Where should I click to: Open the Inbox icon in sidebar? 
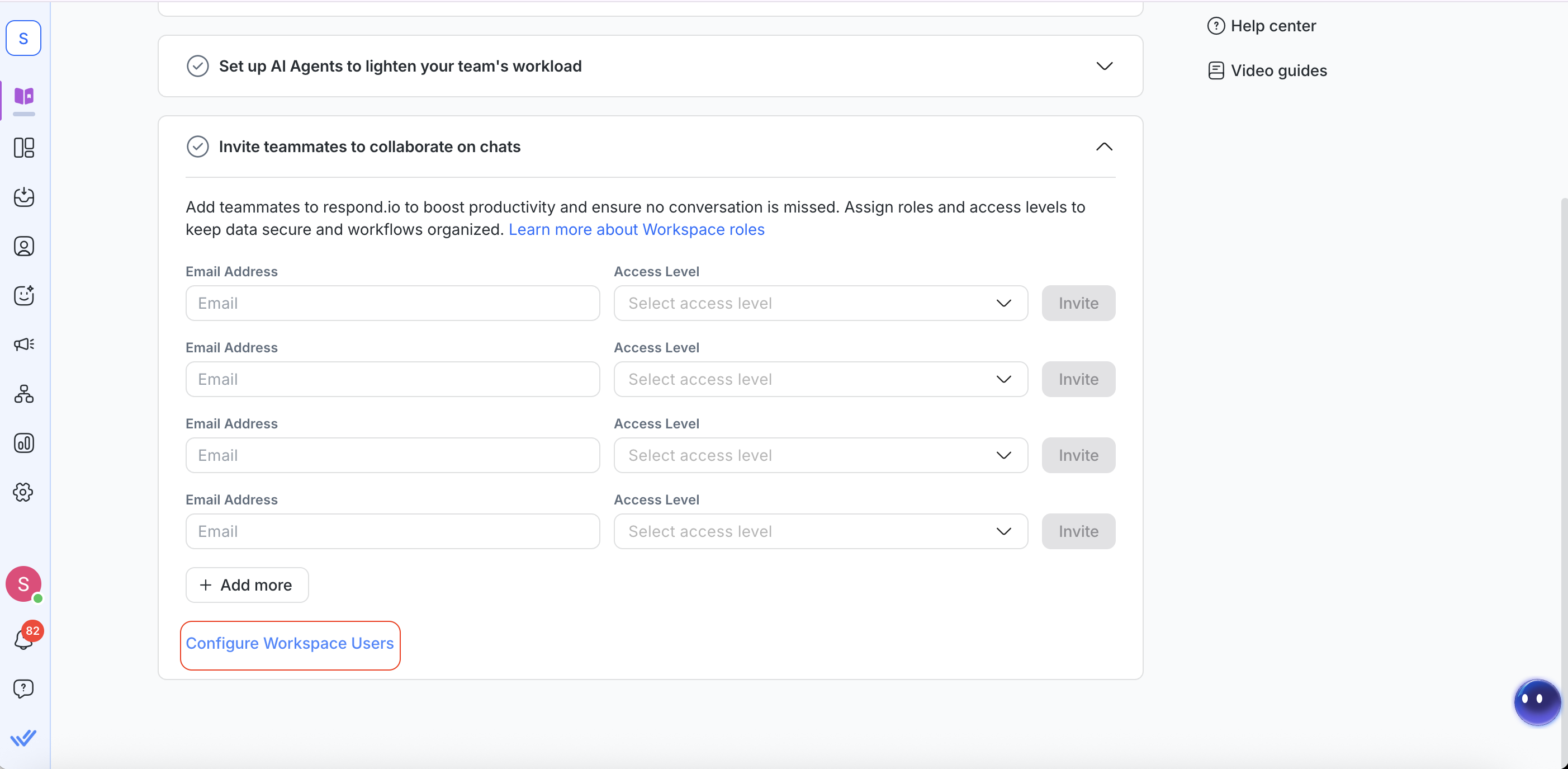tap(23, 197)
